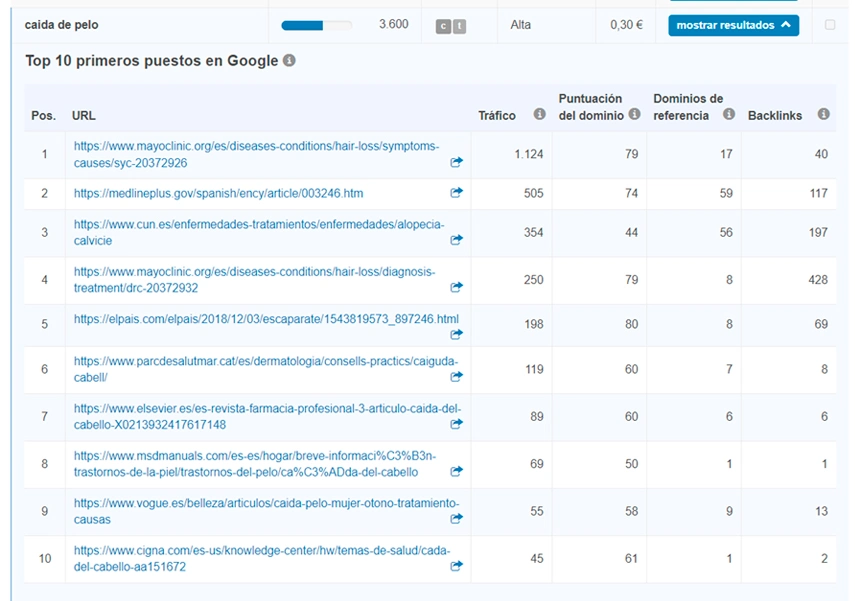
Task: Open external link icon for mayoclinic diagnosis-treatment row
Action: (456, 287)
